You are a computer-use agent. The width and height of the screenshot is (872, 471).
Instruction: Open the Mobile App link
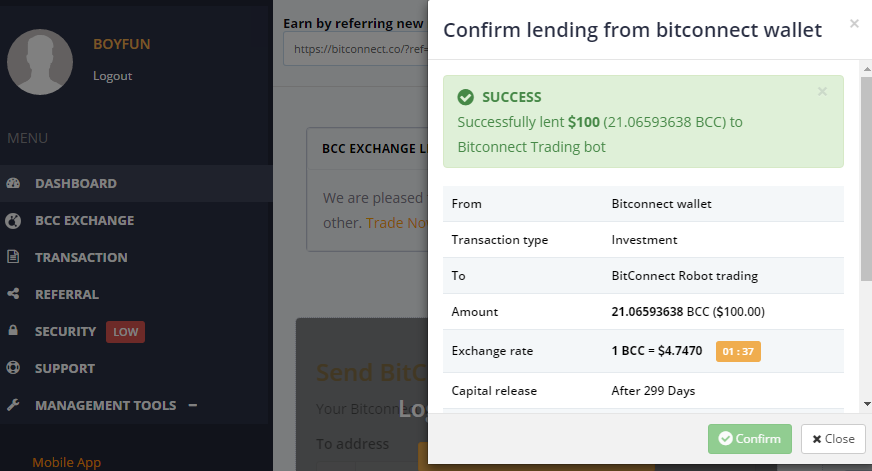tap(66, 462)
